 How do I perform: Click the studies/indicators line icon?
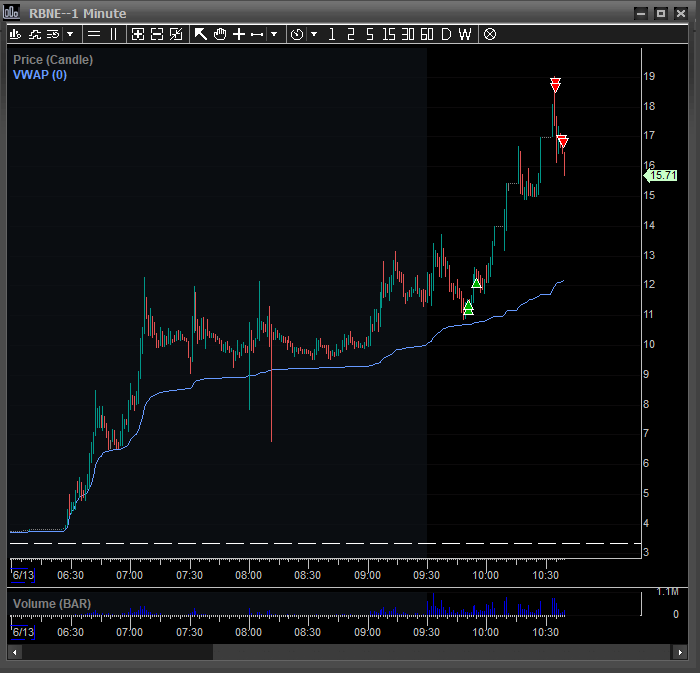point(35,34)
